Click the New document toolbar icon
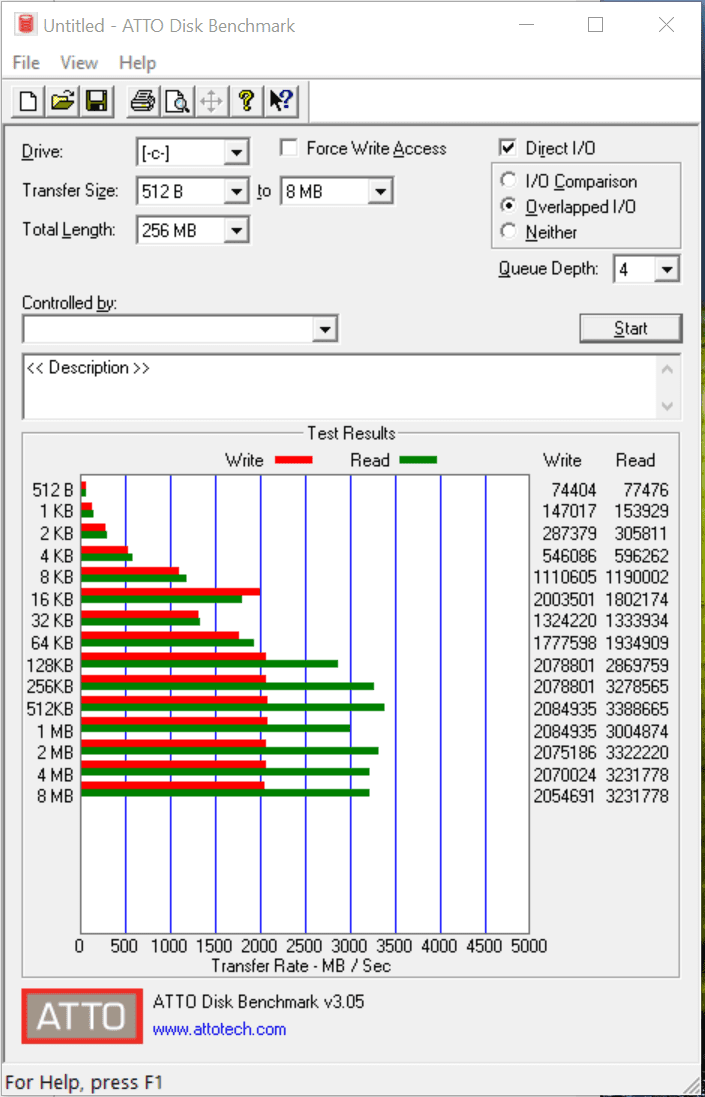The image size is (705, 1097). tap(29, 101)
